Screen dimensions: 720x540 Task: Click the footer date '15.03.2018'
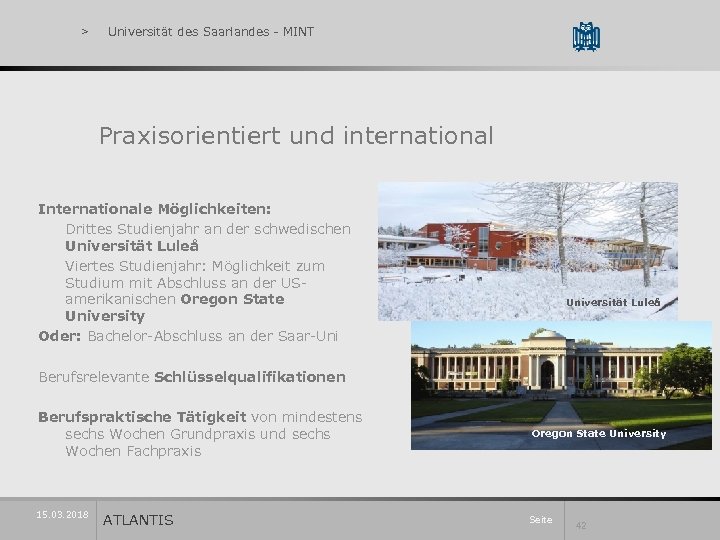[x=62, y=515]
